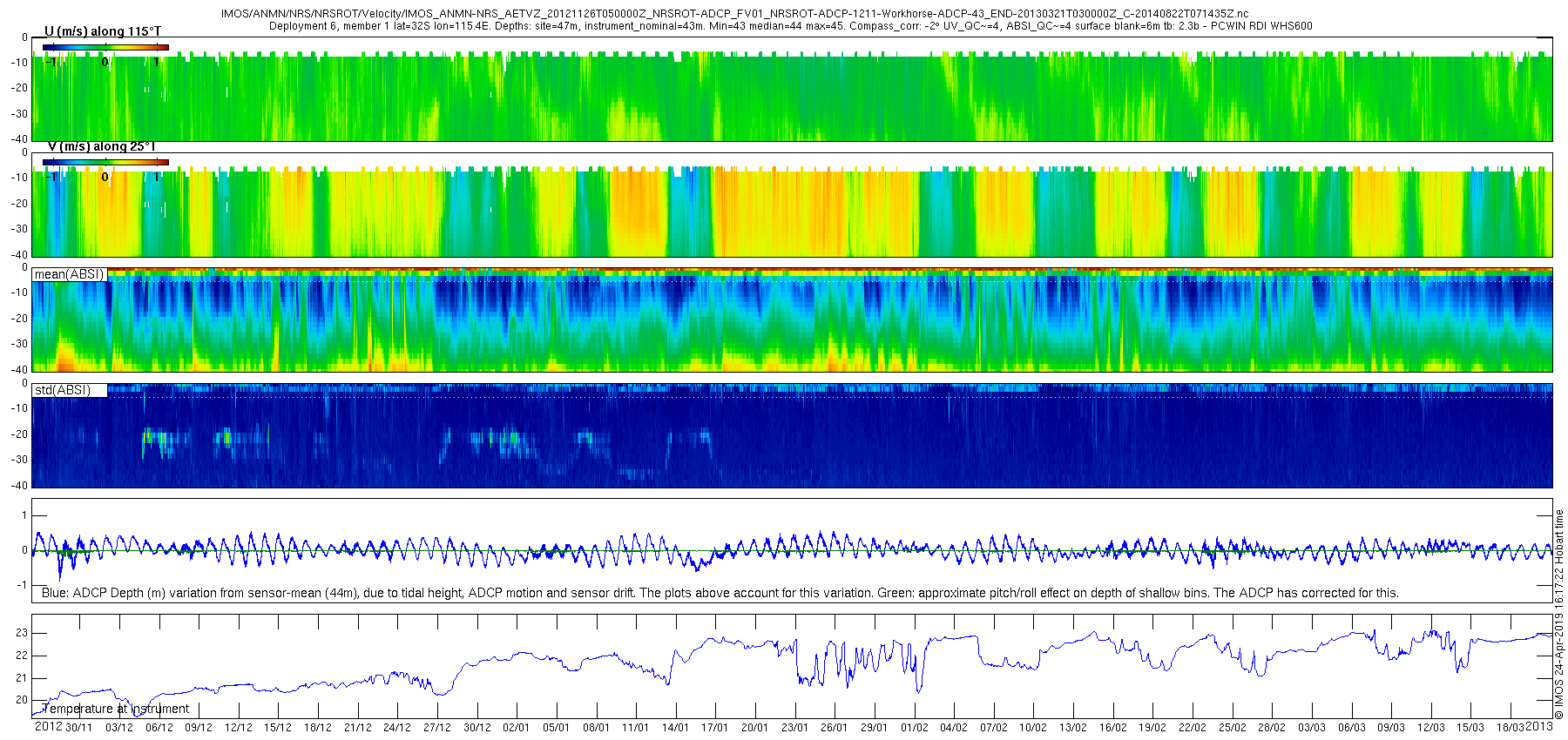Click the '23' temperature axis tick label
This screenshot has width=1568, height=740.
[x=22, y=633]
